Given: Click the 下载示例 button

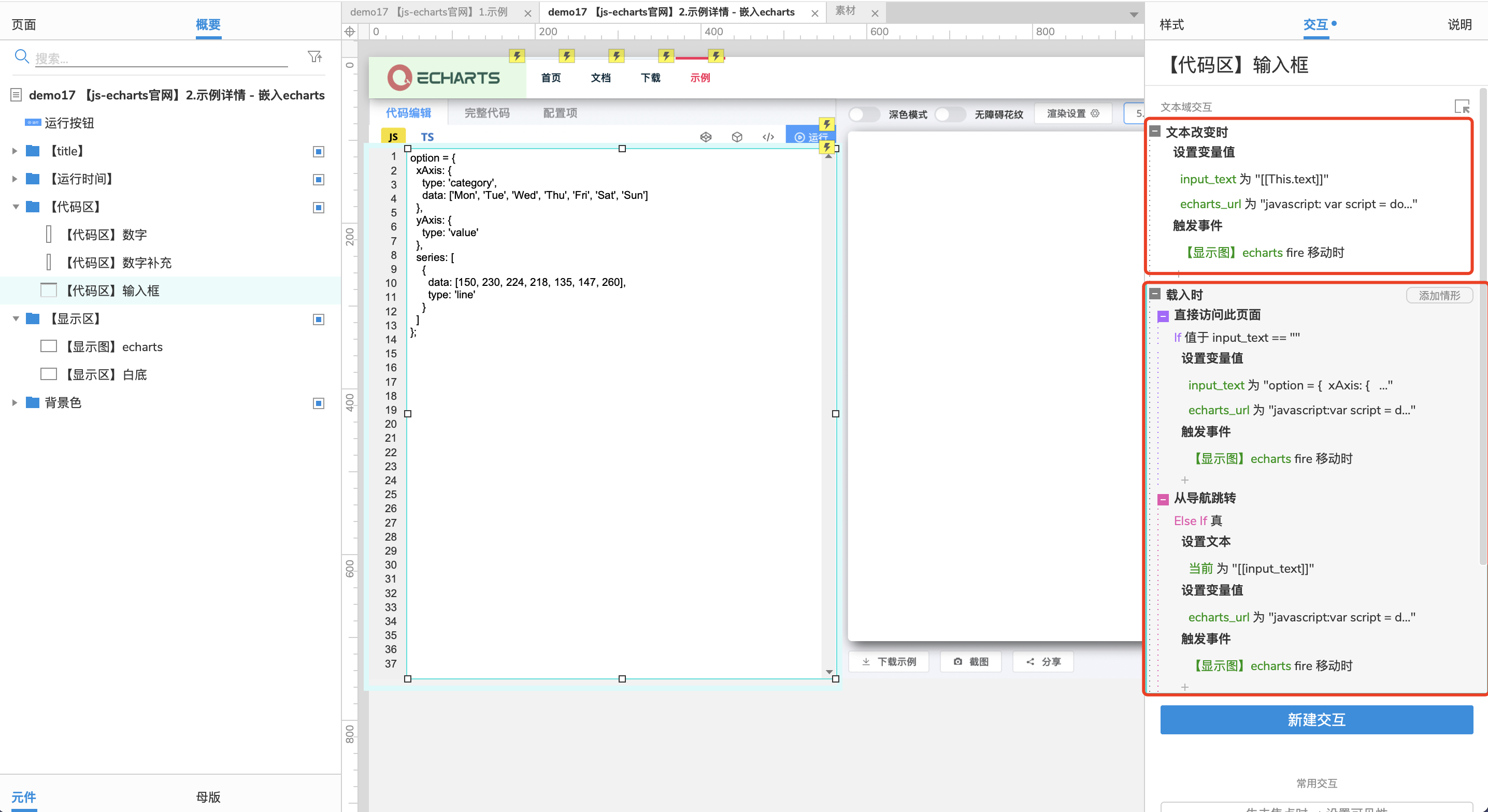Looking at the screenshot, I should click(889, 661).
